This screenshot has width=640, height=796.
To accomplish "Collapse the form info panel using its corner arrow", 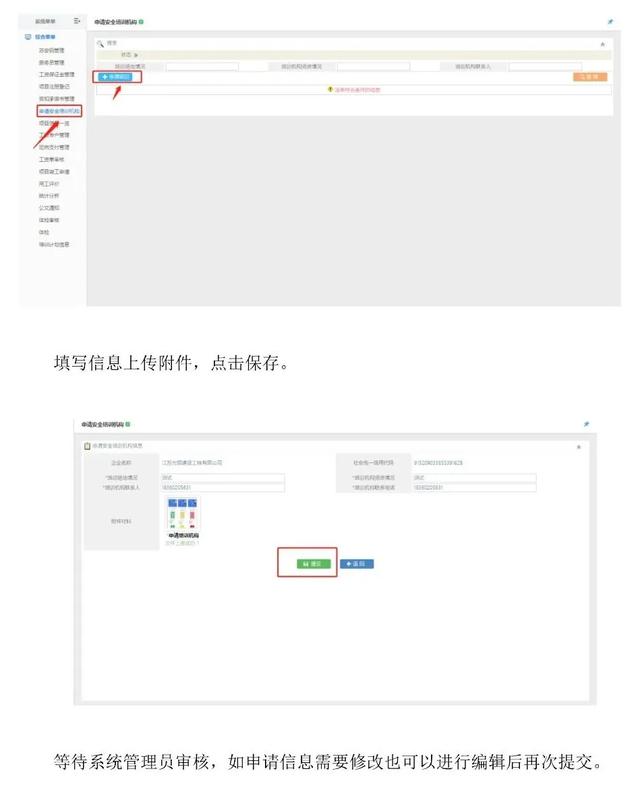I will [578, 446].
